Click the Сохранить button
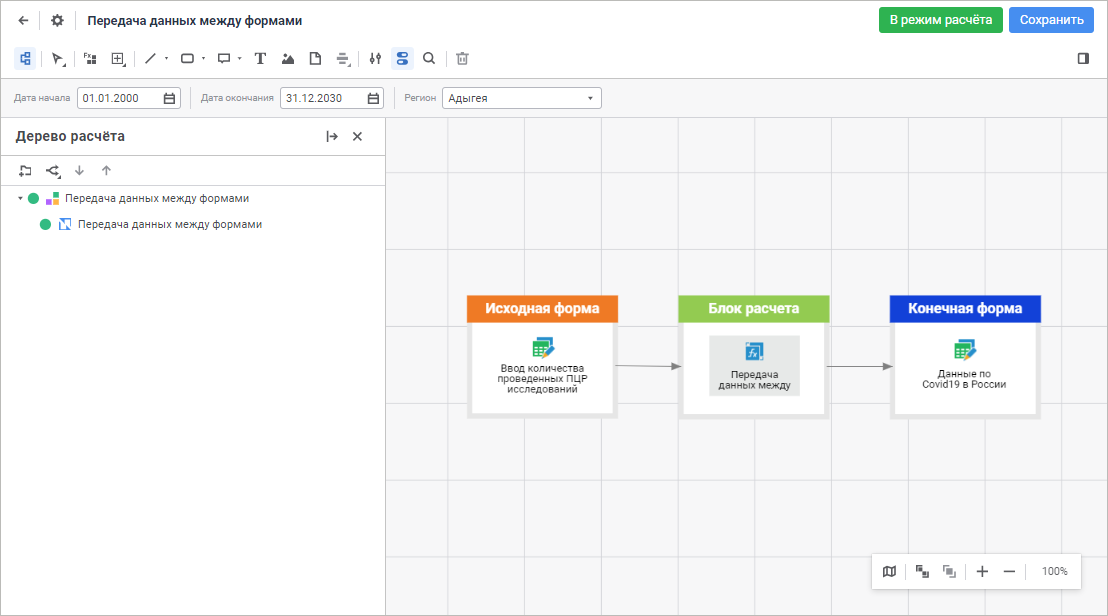The height and width of the screenshot is (616, 1108). (1050, 20)
